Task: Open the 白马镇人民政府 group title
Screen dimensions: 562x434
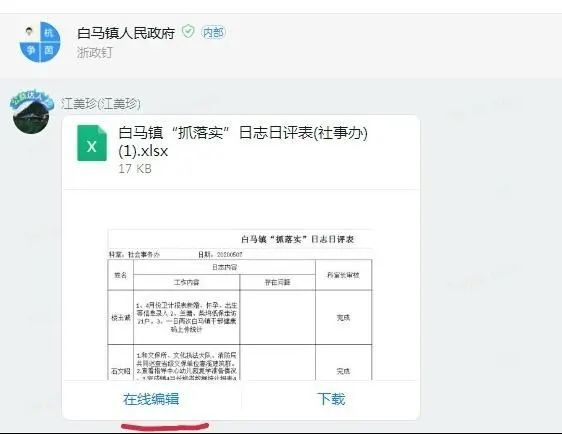Action: (x=126, y=33)
